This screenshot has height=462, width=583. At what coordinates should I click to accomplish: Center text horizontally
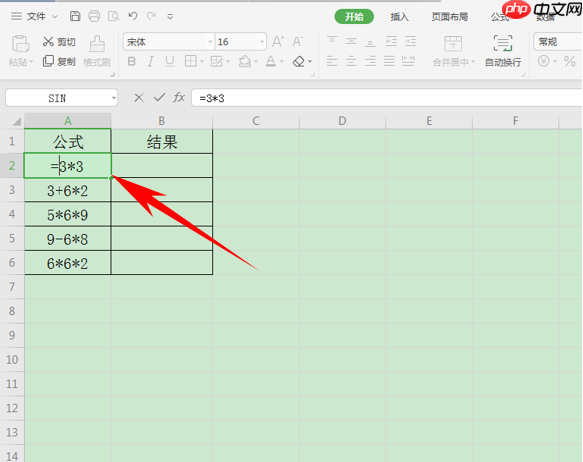351,61
